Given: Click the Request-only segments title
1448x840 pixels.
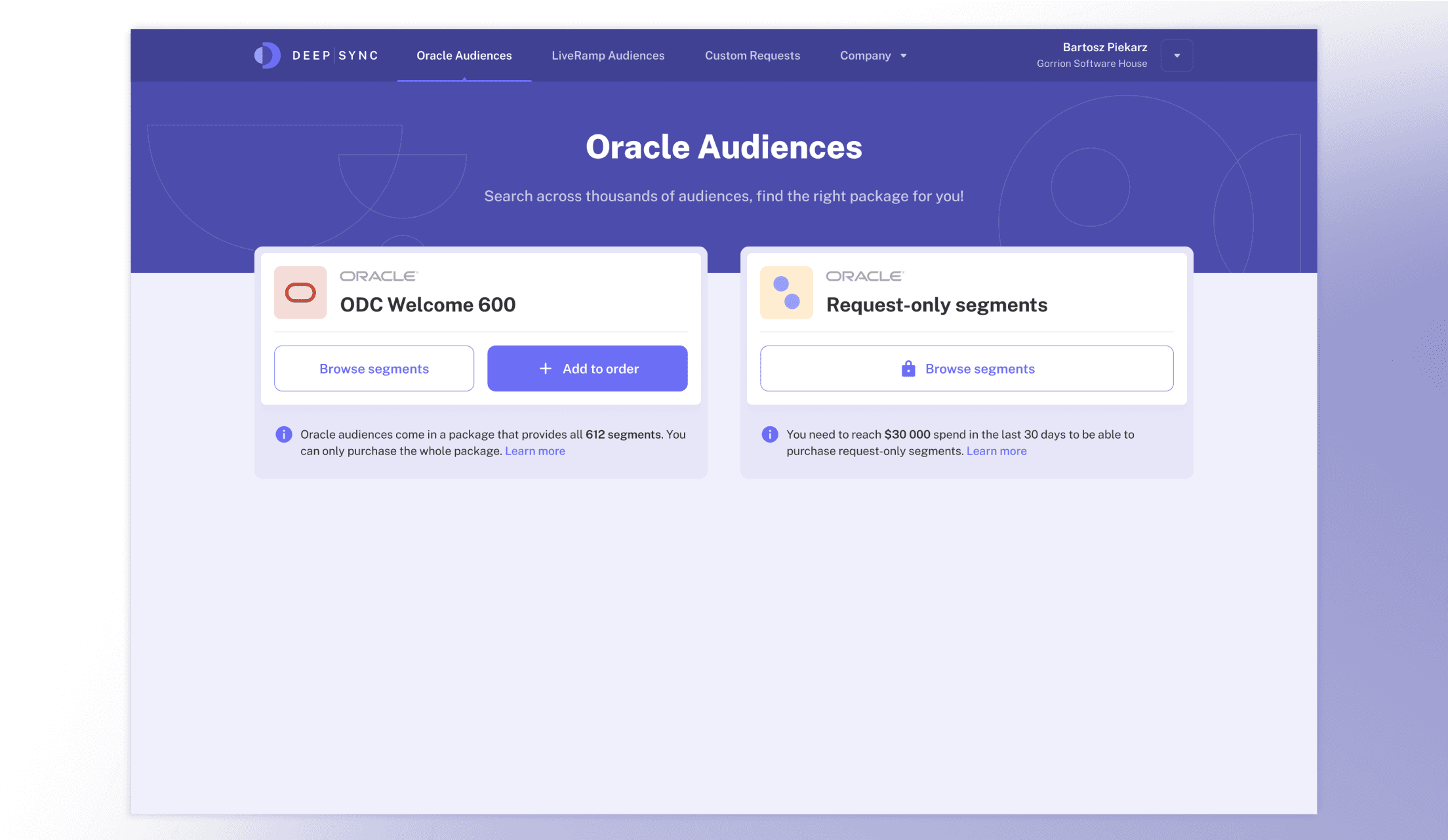Looking at the screenshot, I should coord(936,305).
